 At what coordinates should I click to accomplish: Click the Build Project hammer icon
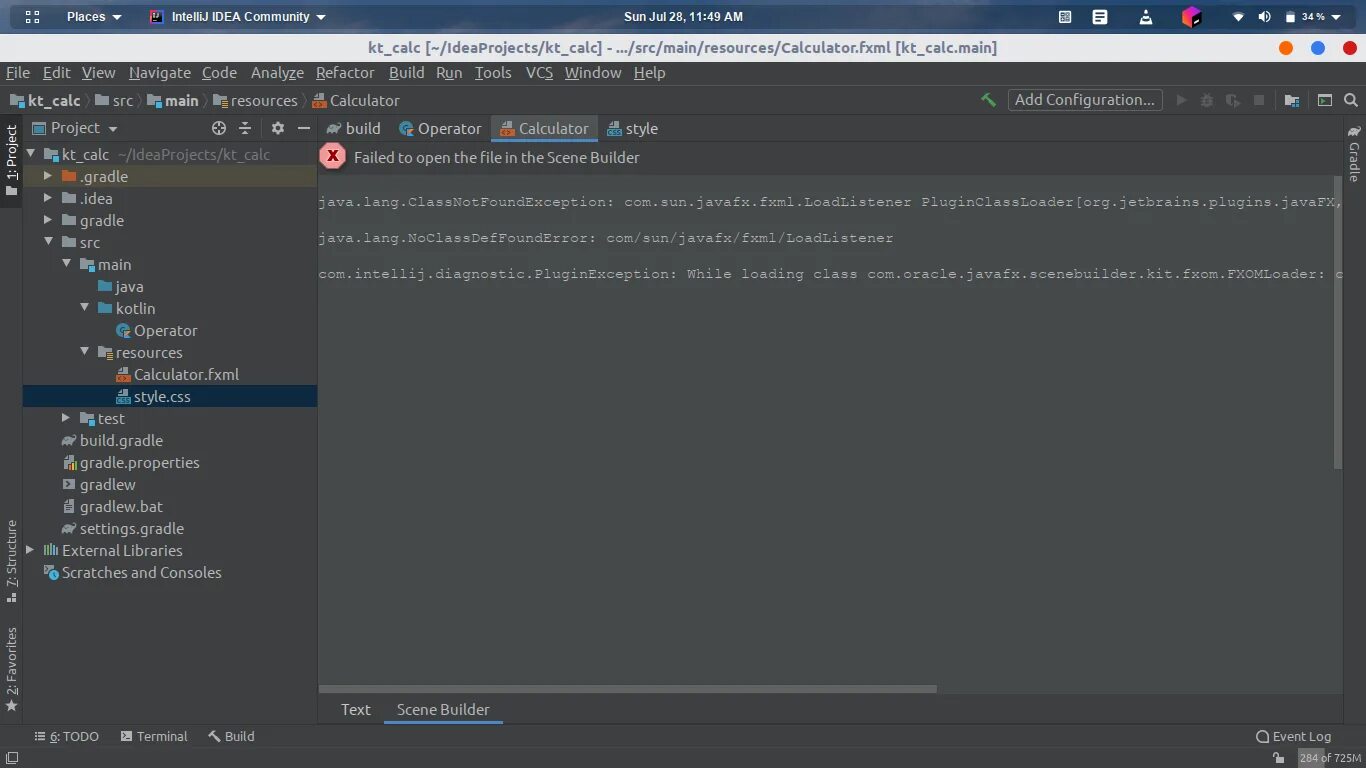click(988, 100)
